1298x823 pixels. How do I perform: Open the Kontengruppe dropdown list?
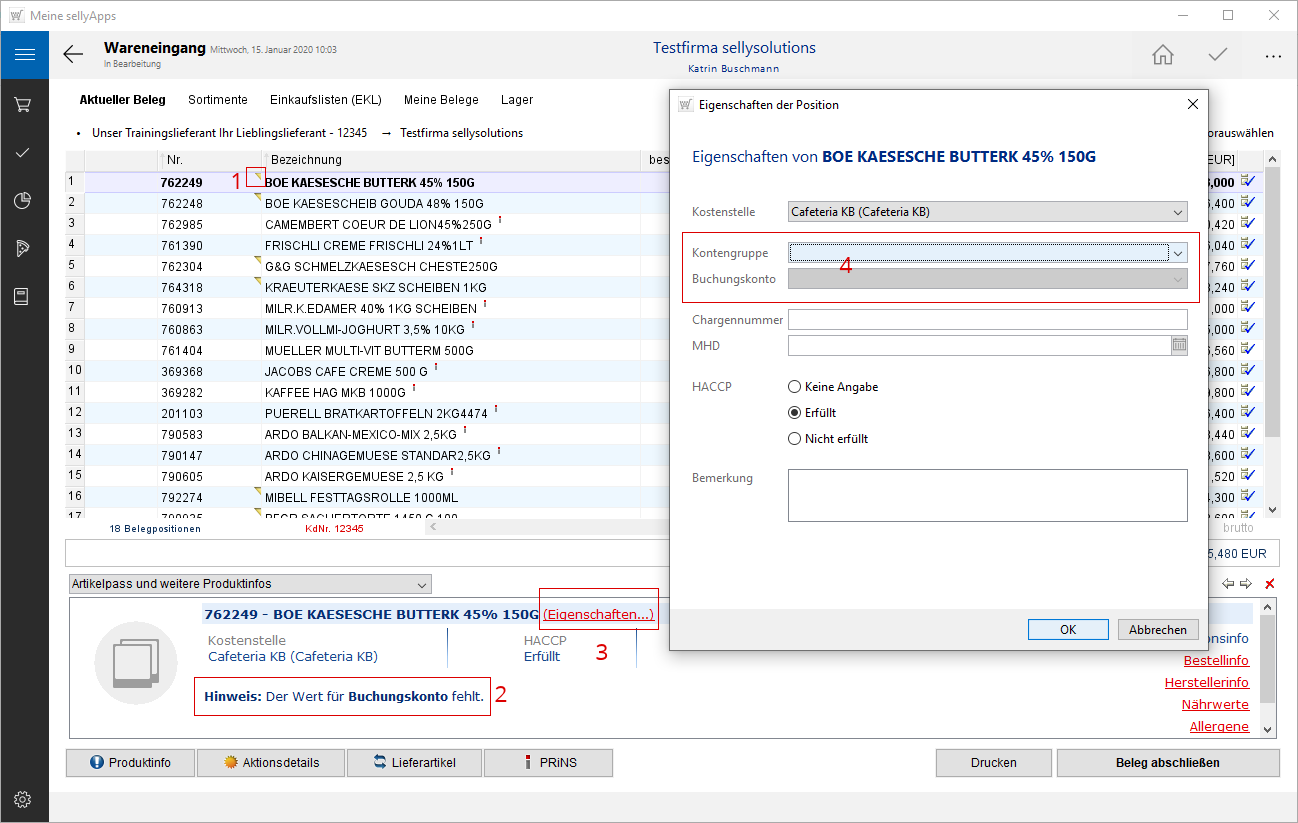[x=1178, y=253]
